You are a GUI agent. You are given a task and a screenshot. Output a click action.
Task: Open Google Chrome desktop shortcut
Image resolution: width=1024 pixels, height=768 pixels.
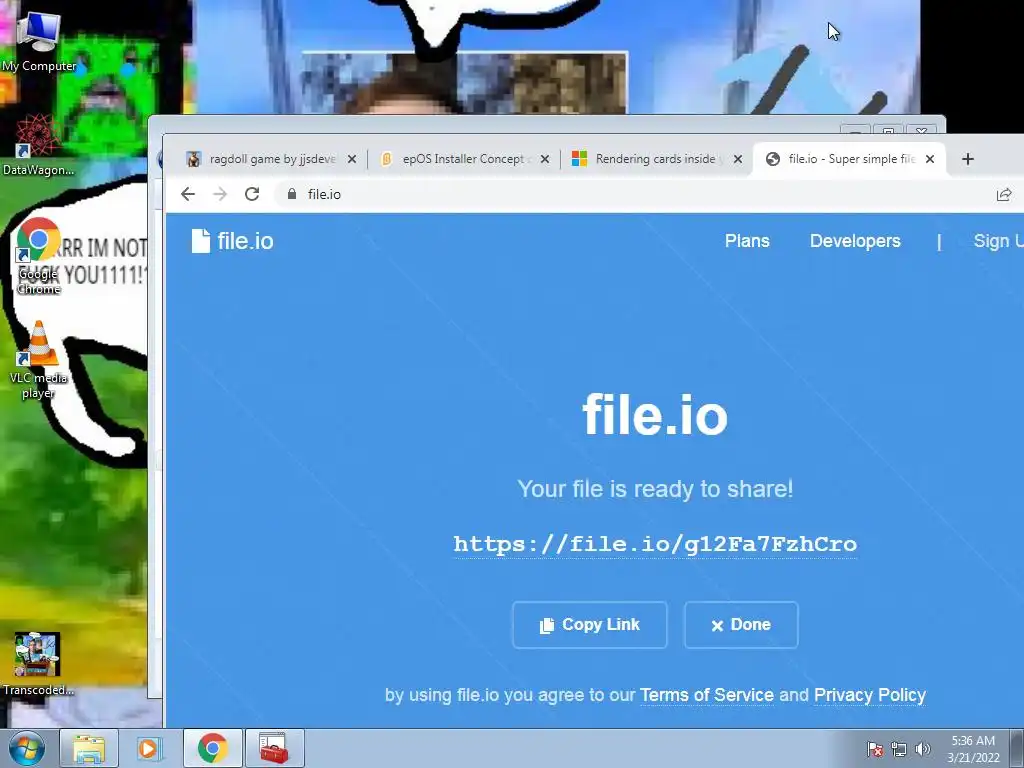39,257
